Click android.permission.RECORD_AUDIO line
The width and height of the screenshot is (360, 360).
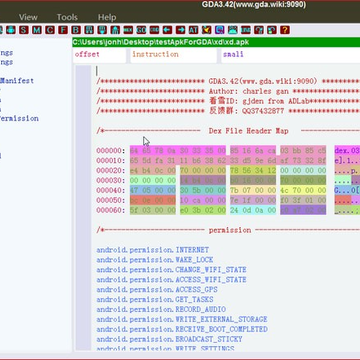point(161,309)
